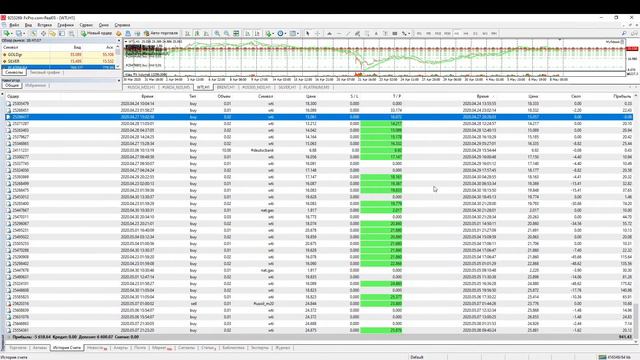Click the Strategy Tester toolbar icon
This screenshot has width=640, height=360.
click(x=71, y=33)
